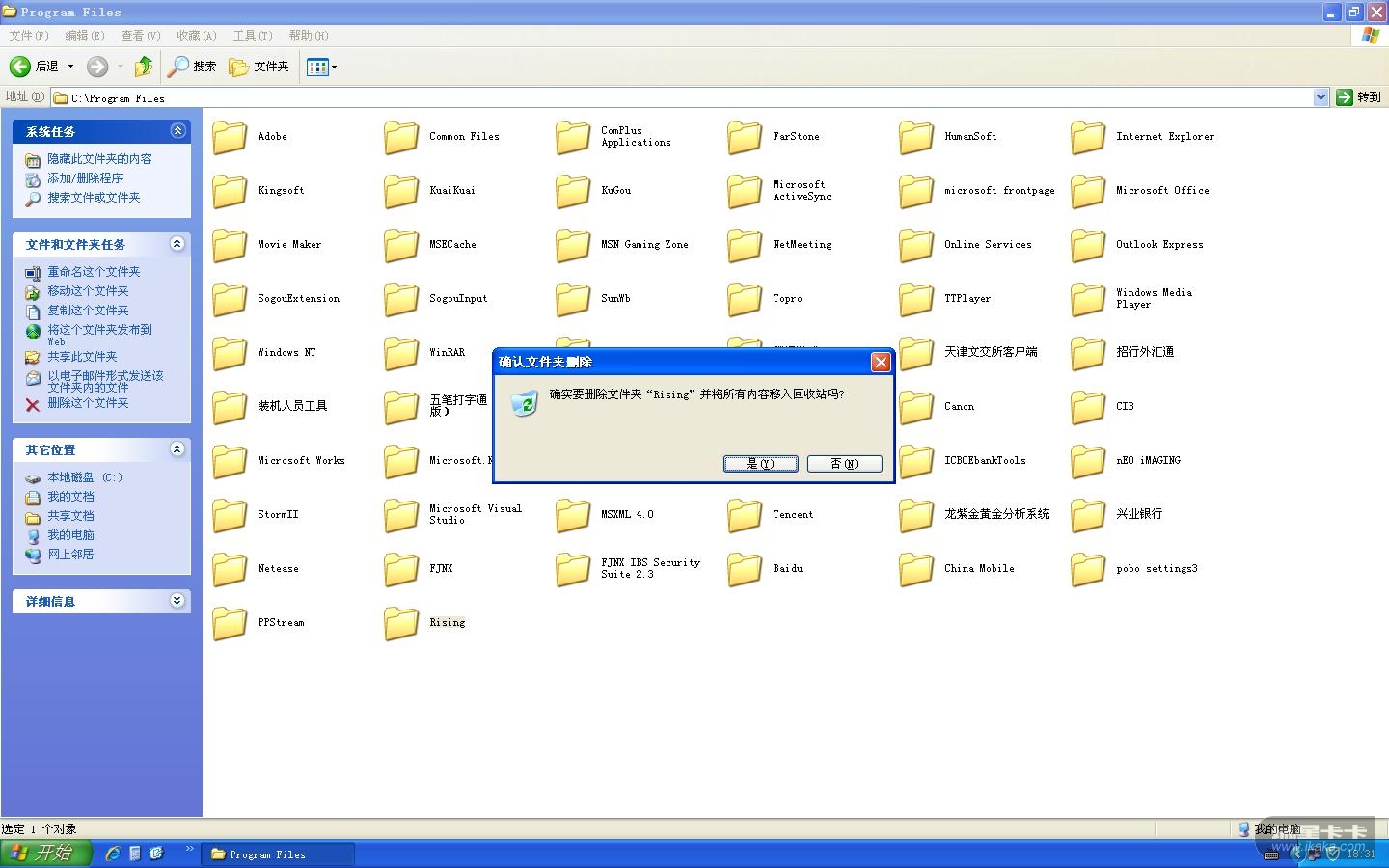This screenshot has height=868, width=1389.
Task: Expand the 详细信息 panel
Action: coord(177,601)
